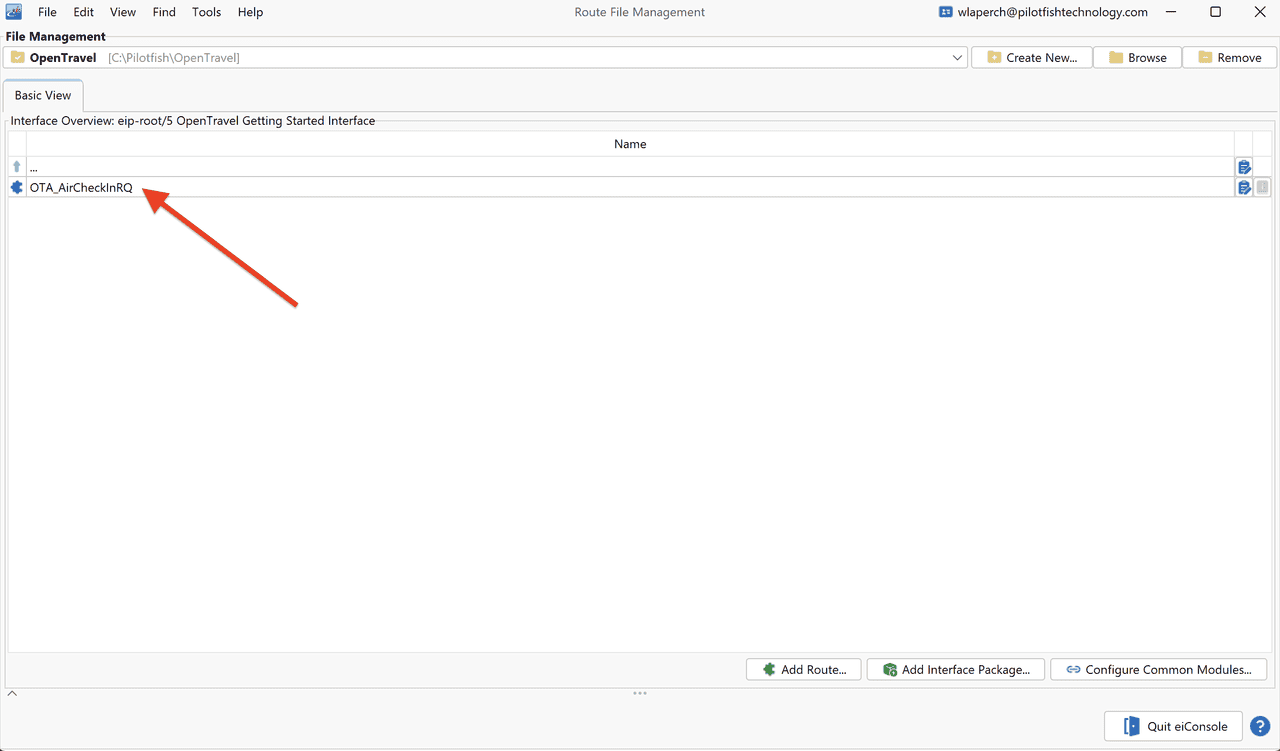
Task: Click the eiConsole app icon in title bar
Action: click(x=14, y=12)
